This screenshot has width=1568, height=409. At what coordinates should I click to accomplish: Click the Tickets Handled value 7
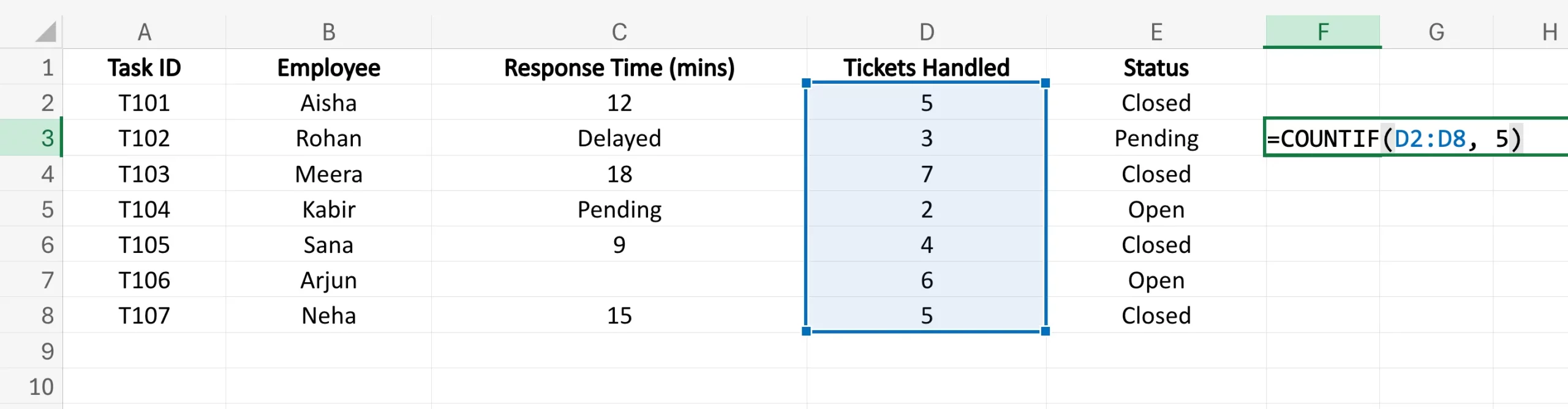[x=926, y=174]
